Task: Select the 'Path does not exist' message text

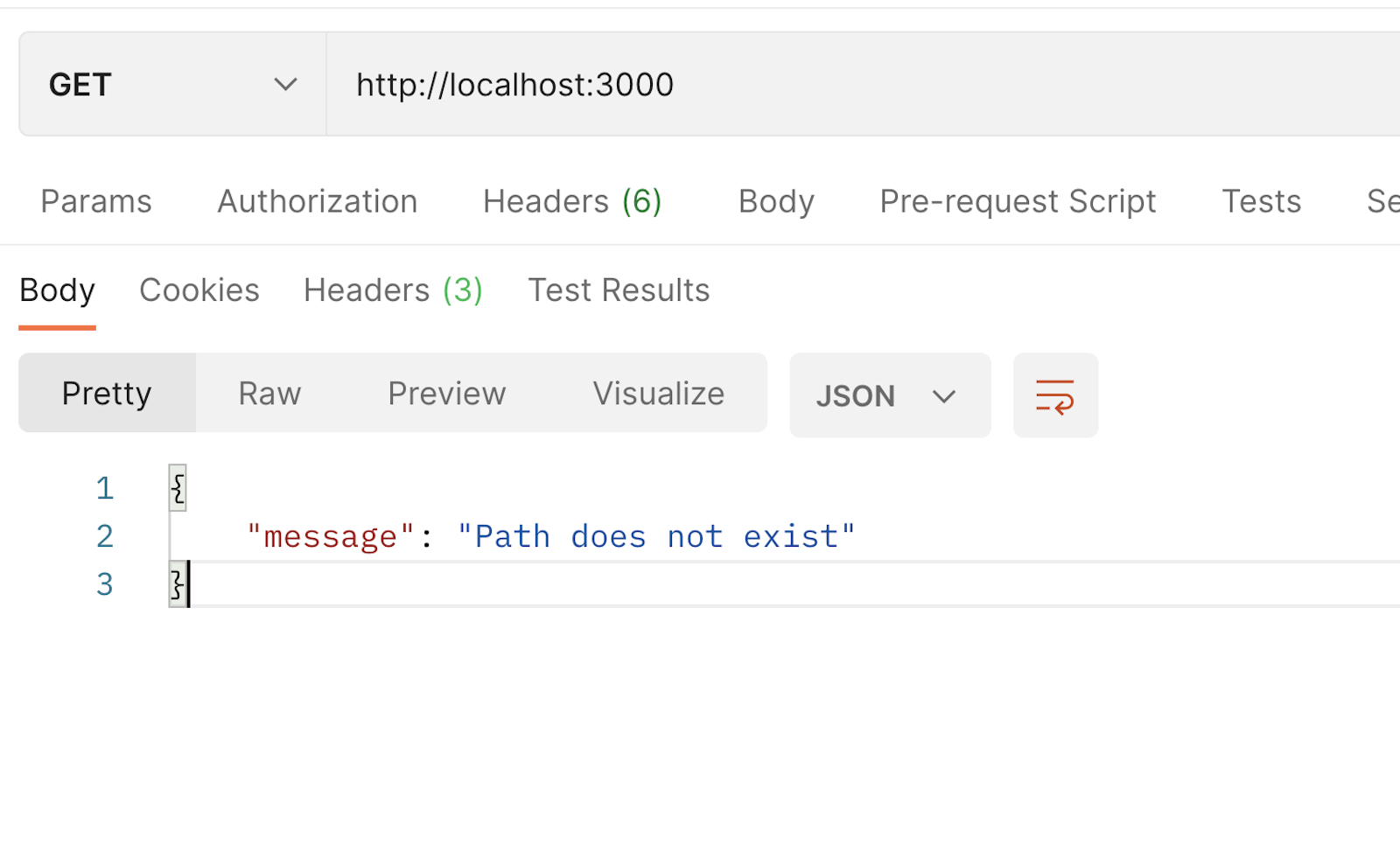Action: [657, 535]
